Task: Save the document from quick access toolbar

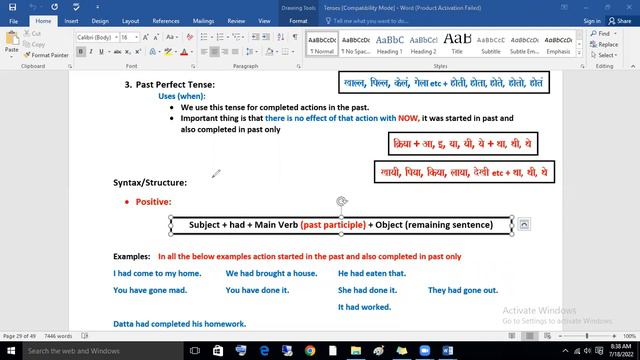Action: pos(12,7)
